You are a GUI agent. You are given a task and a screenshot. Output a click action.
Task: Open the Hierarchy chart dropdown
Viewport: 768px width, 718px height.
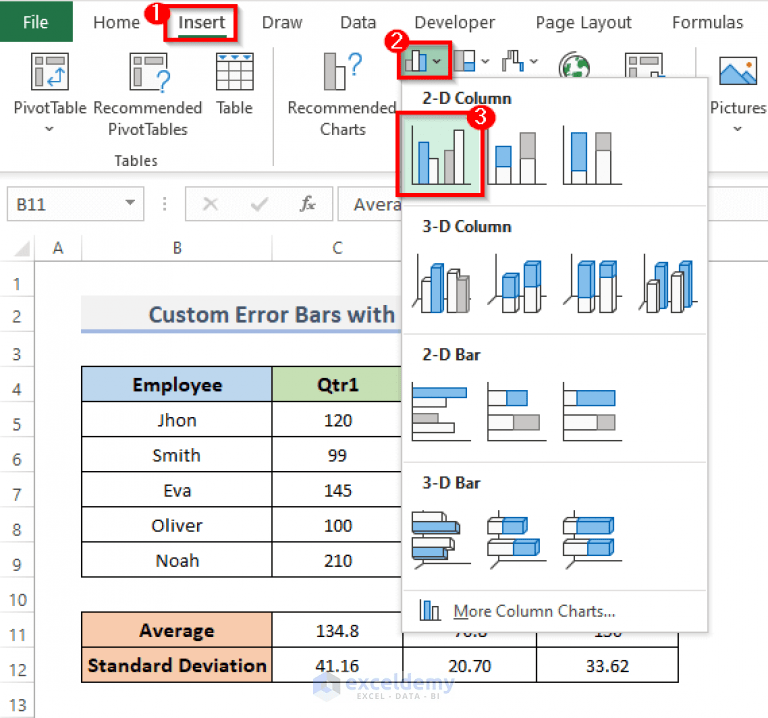[x=471, y=61]
